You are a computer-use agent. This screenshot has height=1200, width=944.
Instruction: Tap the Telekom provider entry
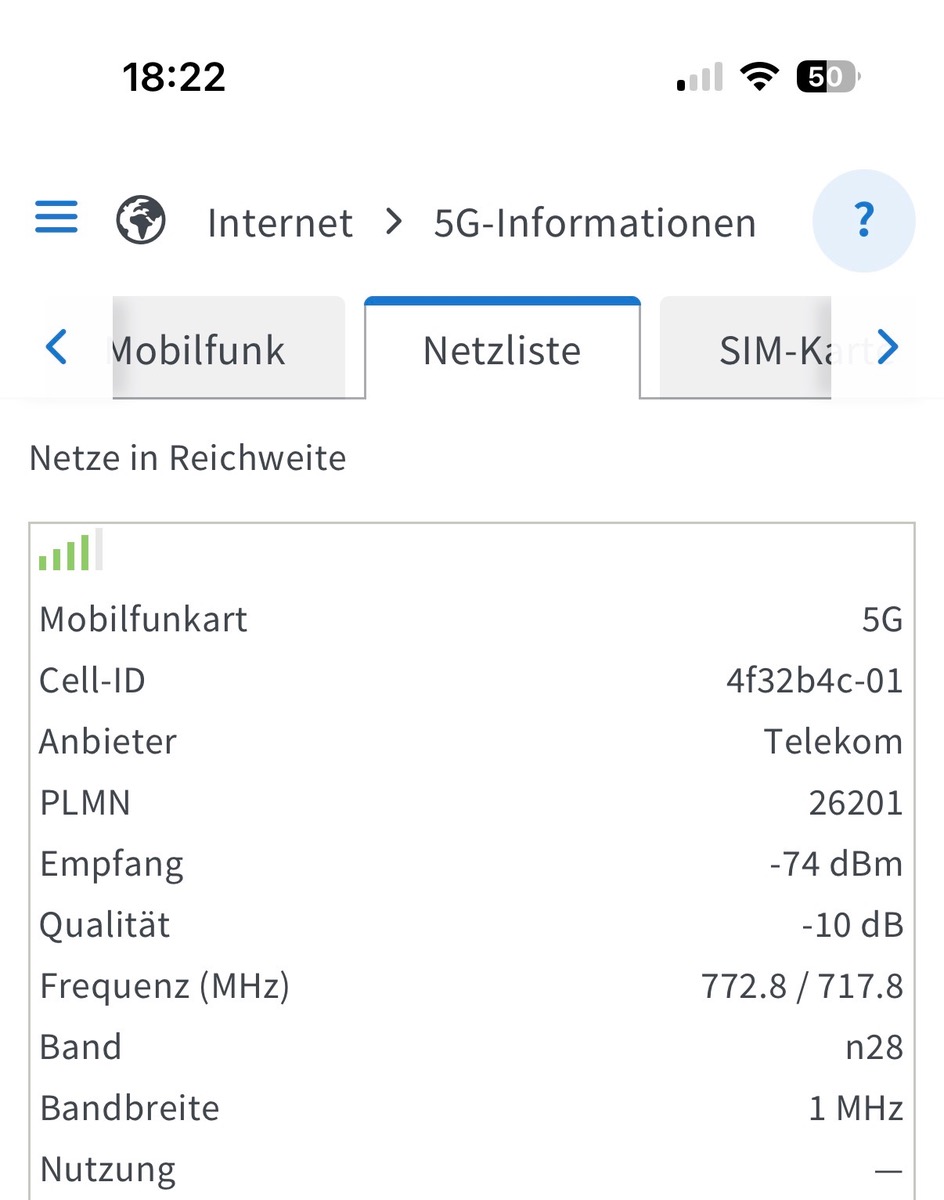[833, 742]
